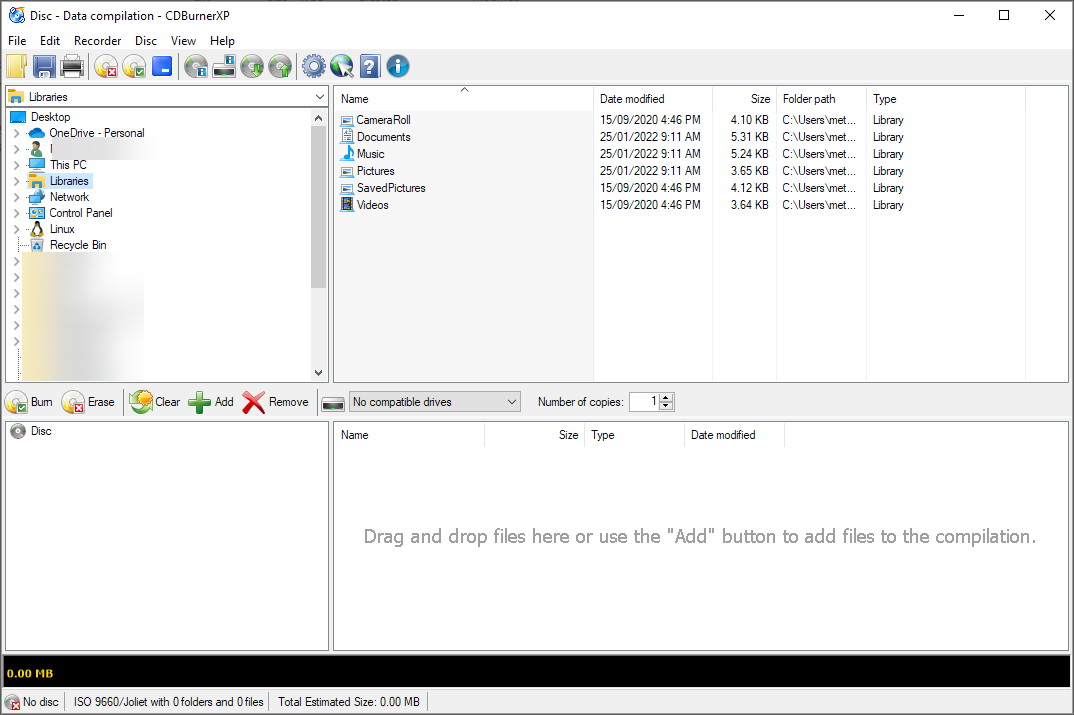The width and height of the screenshot is (1074, 715).
Task: Click the Remove button
Action: coord(275,402)
